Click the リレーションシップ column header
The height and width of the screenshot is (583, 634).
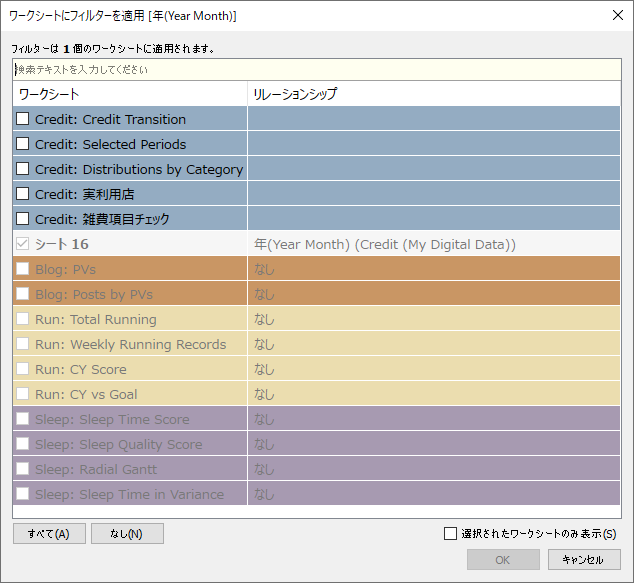click(x=434, y=94)
